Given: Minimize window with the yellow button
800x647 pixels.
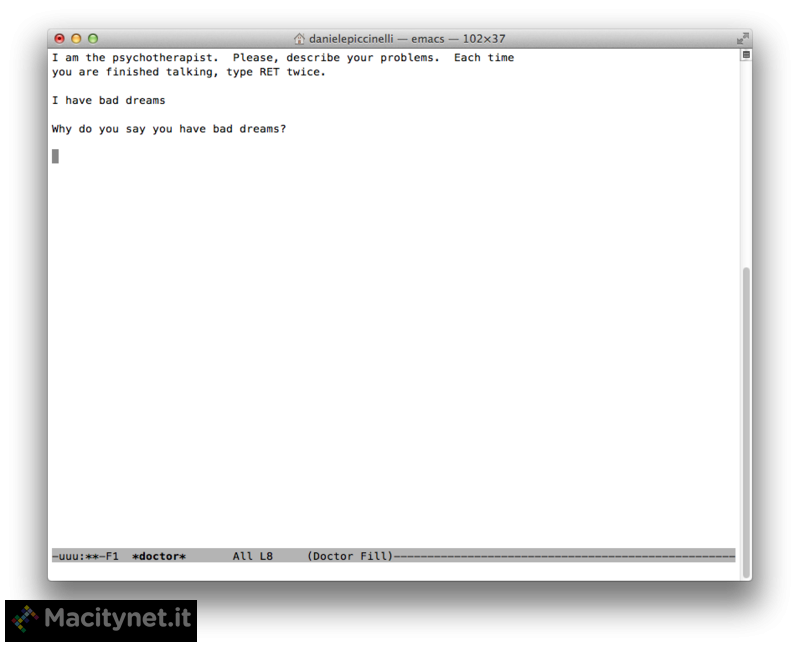Looking at the screenshot, I should pos(76,38).
